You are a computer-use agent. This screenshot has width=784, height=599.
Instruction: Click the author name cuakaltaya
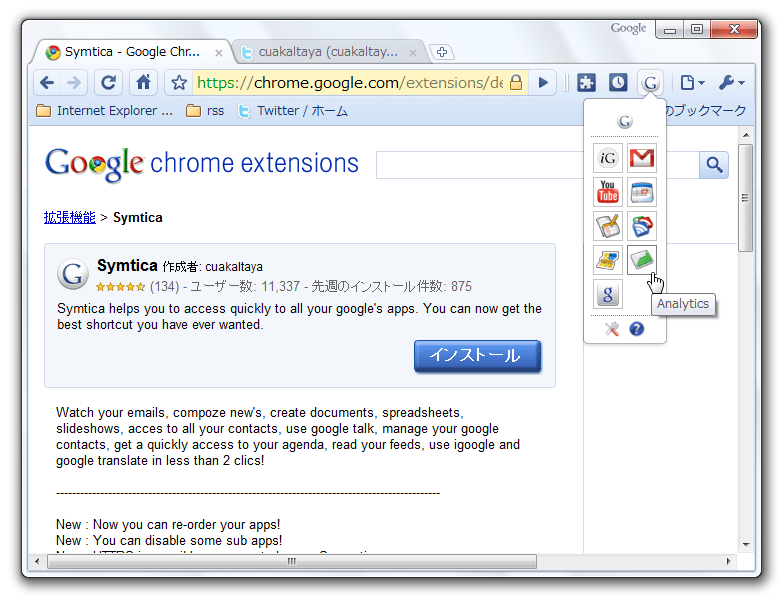234,266
